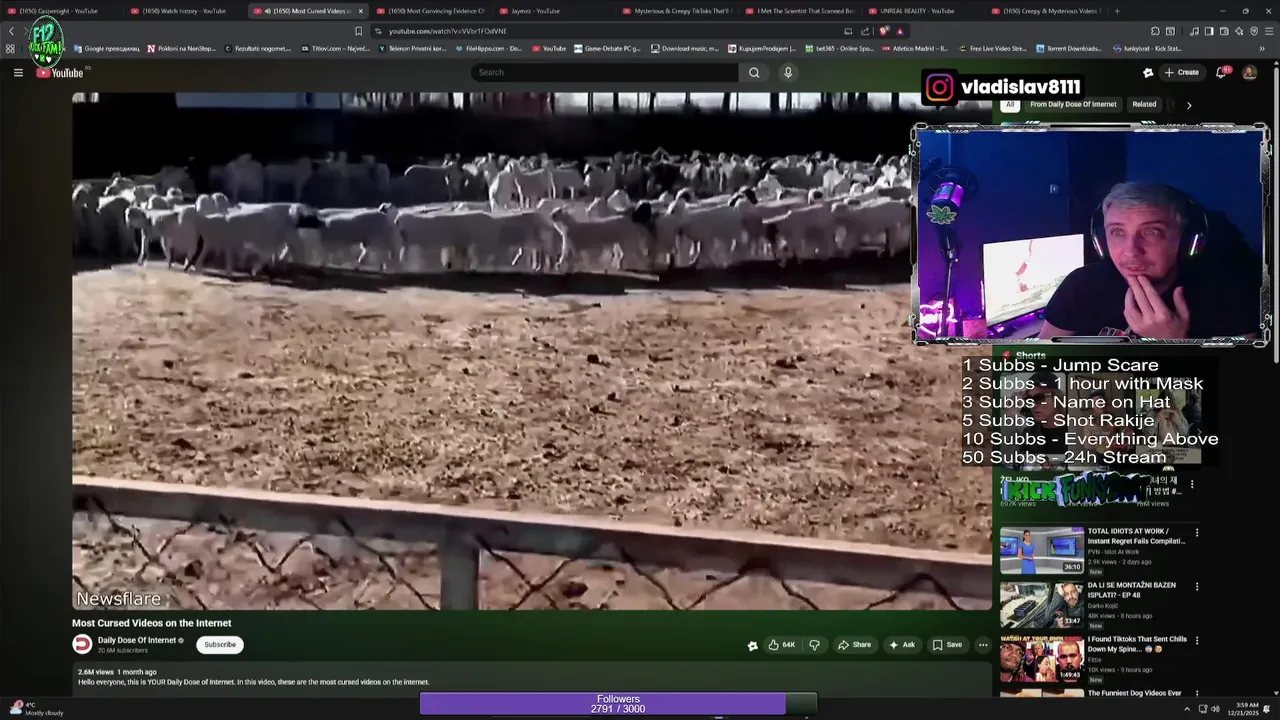Click the Share button under the video
Screen dimensions: 1280x720
click(x=854, y=645)
